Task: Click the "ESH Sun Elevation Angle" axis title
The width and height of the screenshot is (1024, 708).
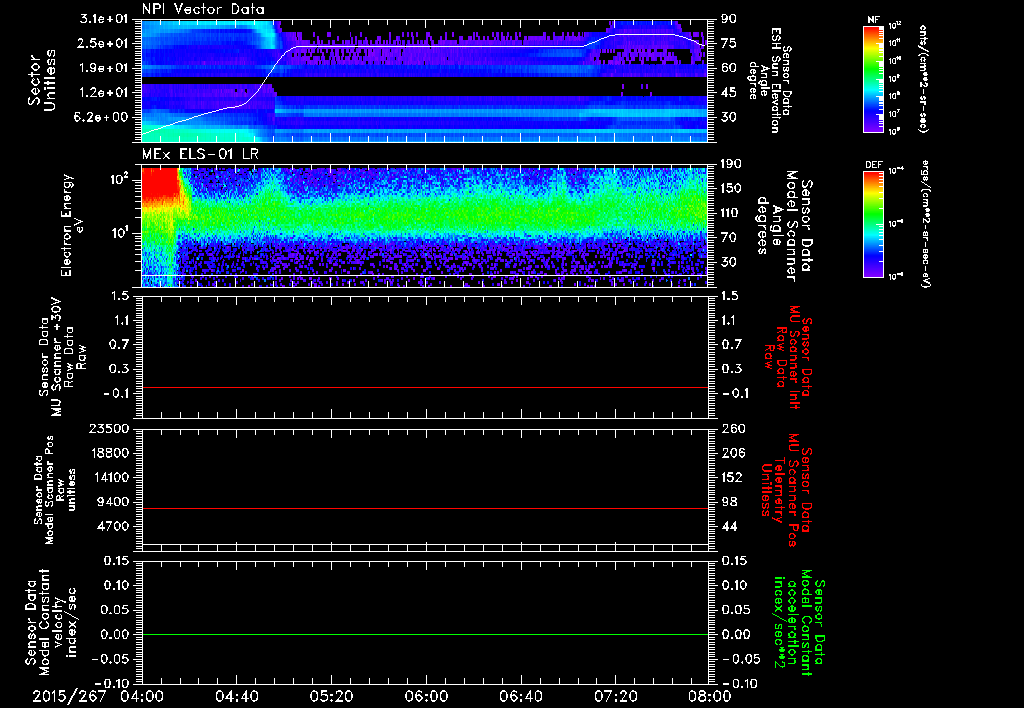Action: [x=770, y=80]
